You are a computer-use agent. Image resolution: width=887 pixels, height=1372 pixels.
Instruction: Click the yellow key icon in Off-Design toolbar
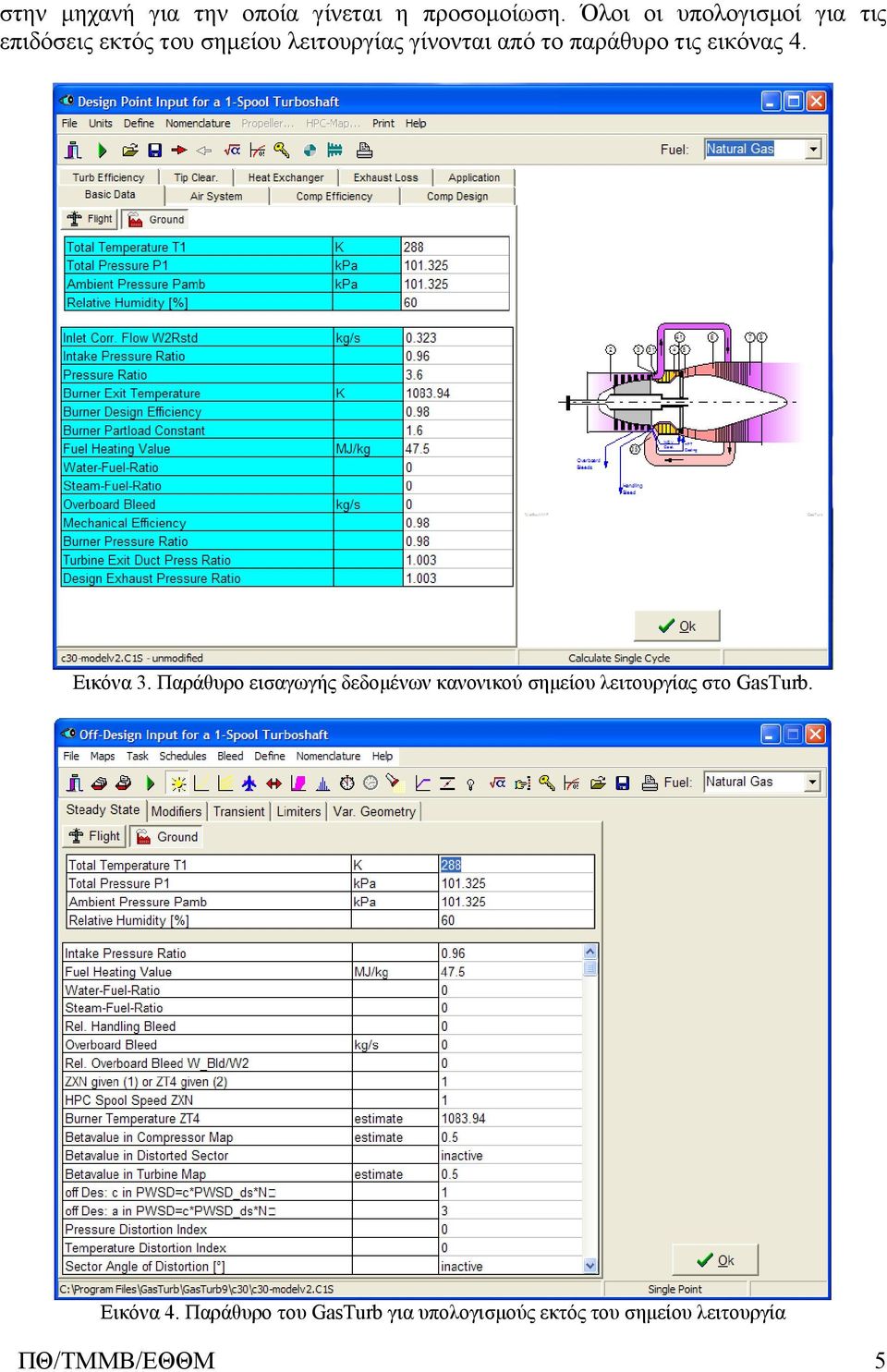pos(547,783)
